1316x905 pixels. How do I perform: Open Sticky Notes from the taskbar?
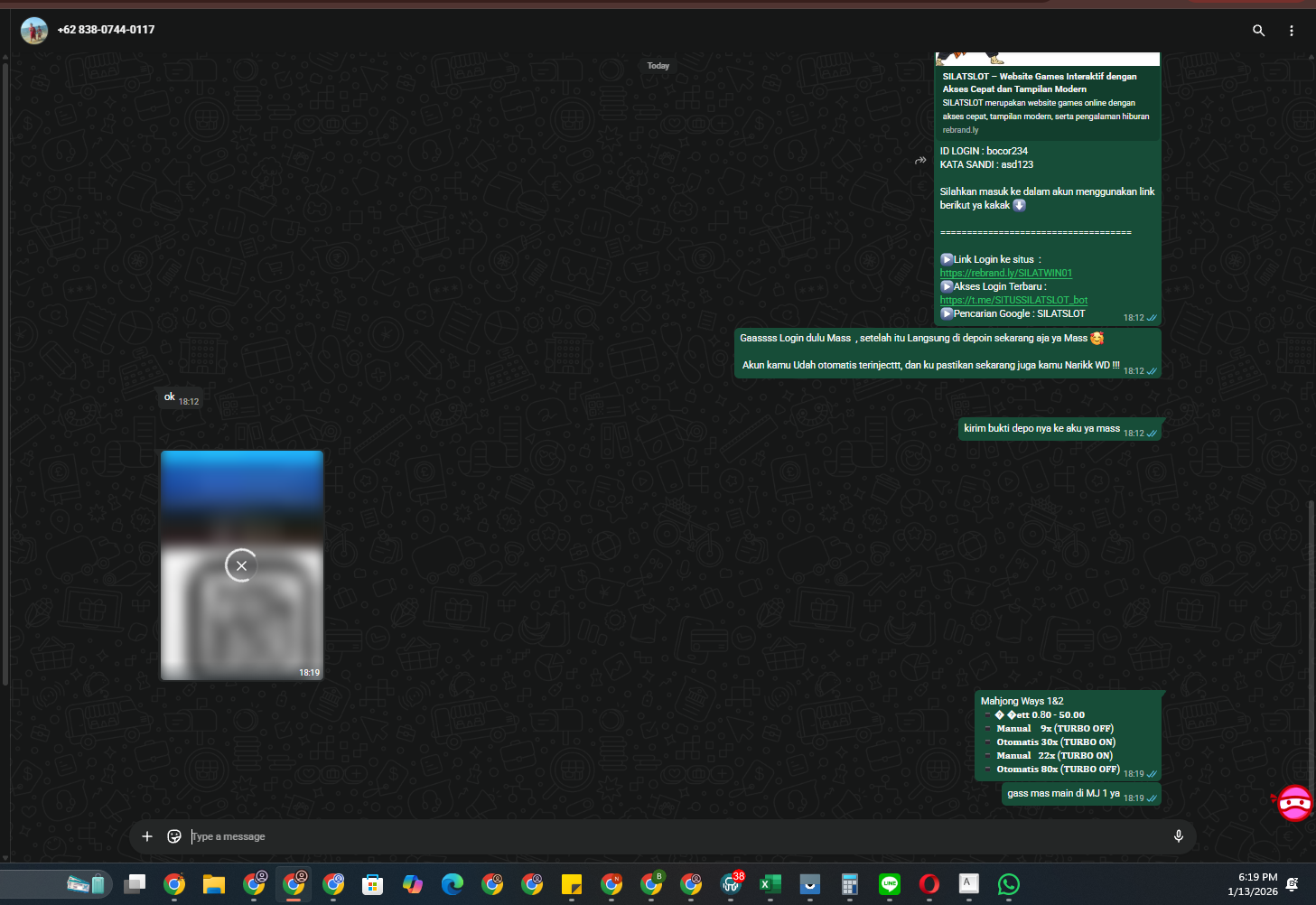572,884
